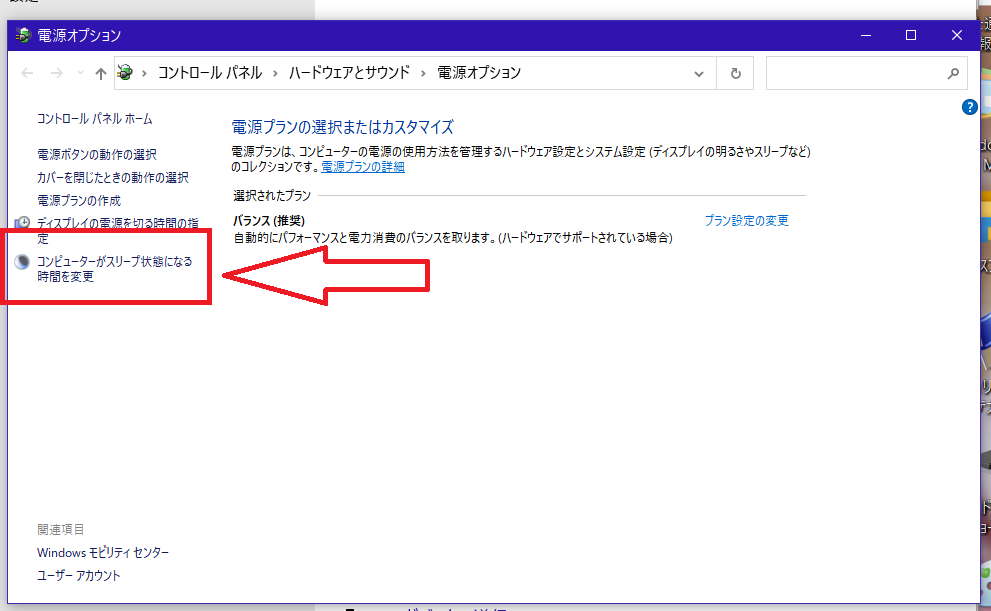
Task: Click the help question mark icon
Action: (x=970, y=107)
